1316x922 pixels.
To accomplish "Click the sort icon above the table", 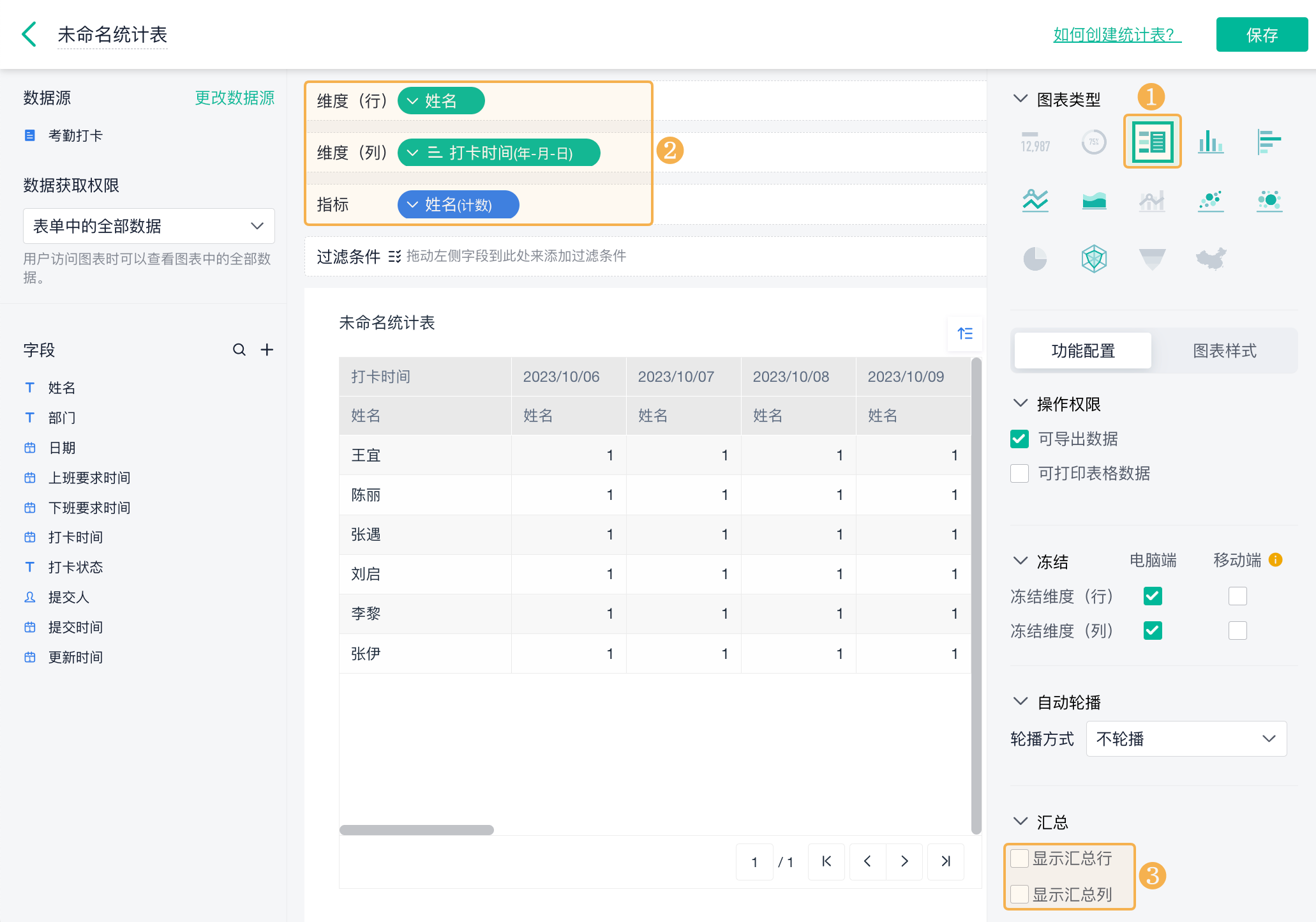I will [x=965, y=333].
